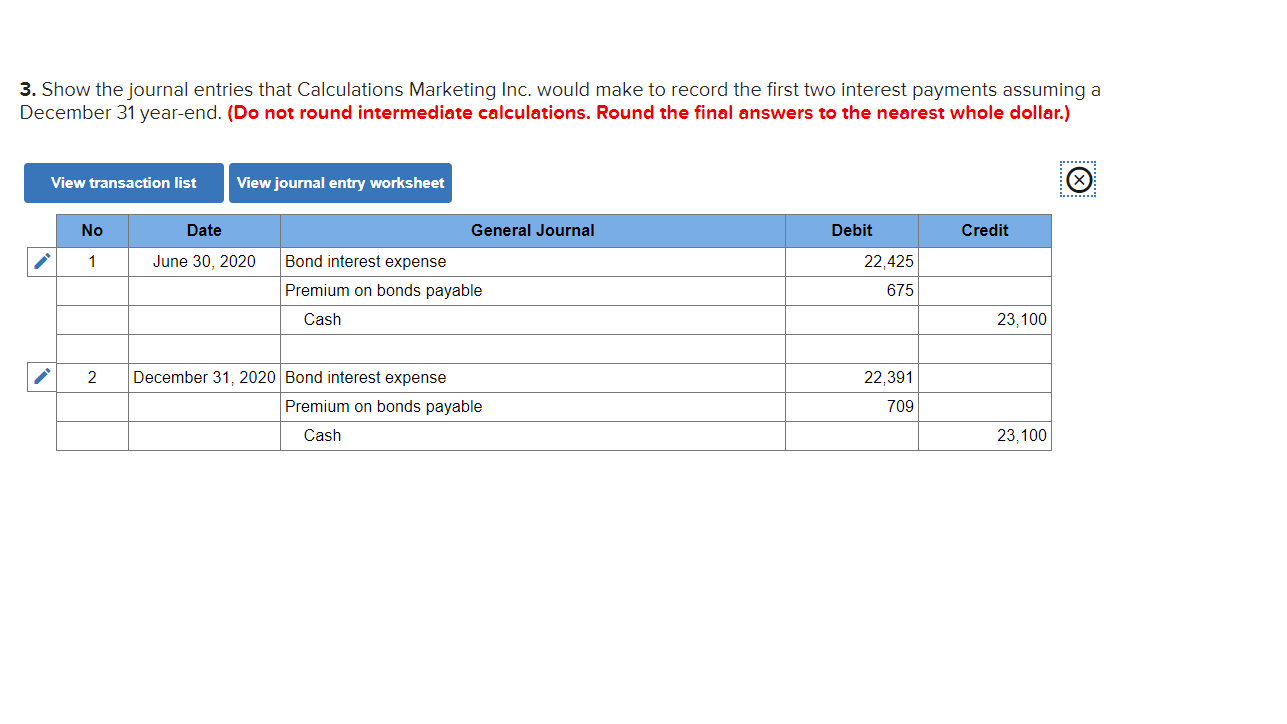Select entry number 1 cell

click(92, 261)
